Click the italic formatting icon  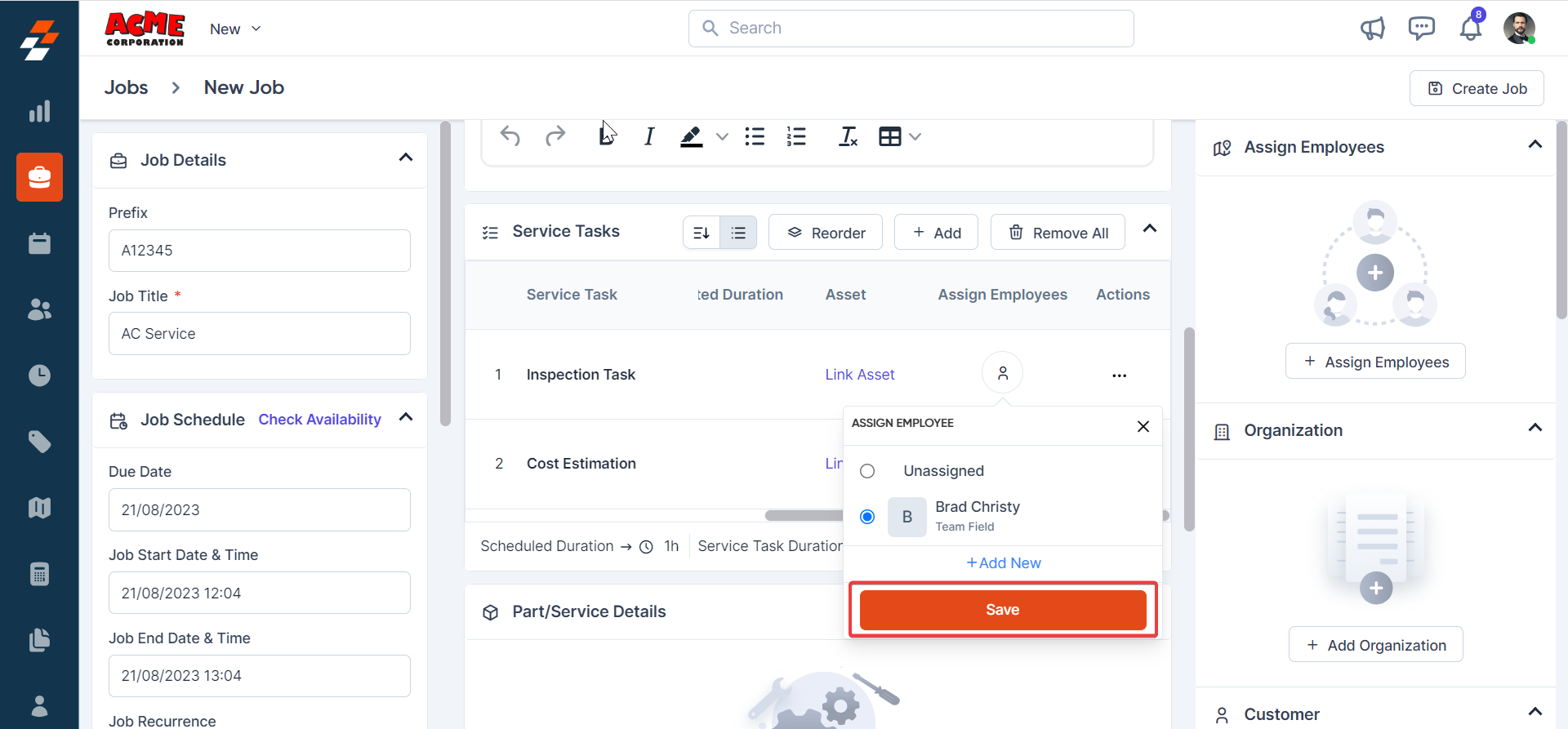pyautogui.click(x=649, y=136)
